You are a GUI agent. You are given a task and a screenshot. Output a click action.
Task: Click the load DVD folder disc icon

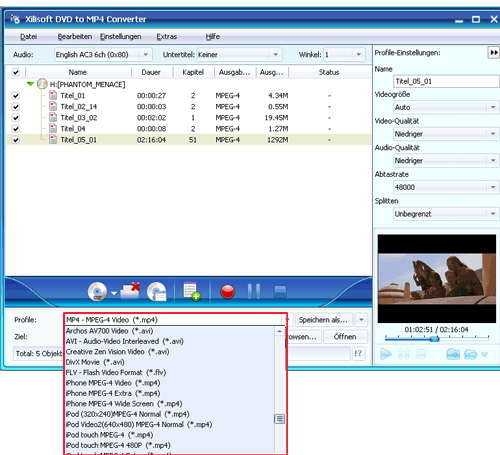coord(157,292)
